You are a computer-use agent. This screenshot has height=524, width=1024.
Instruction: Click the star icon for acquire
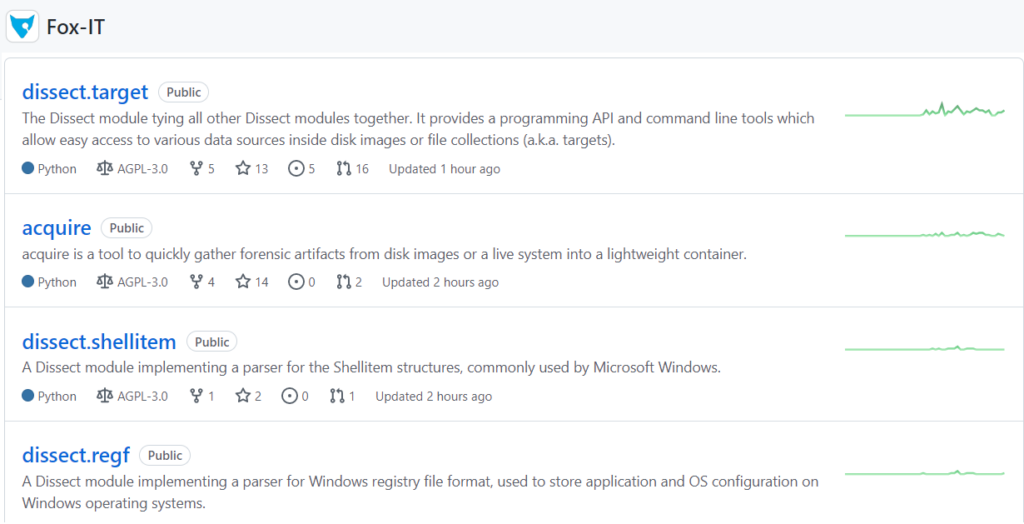click(x=242, y=282)
